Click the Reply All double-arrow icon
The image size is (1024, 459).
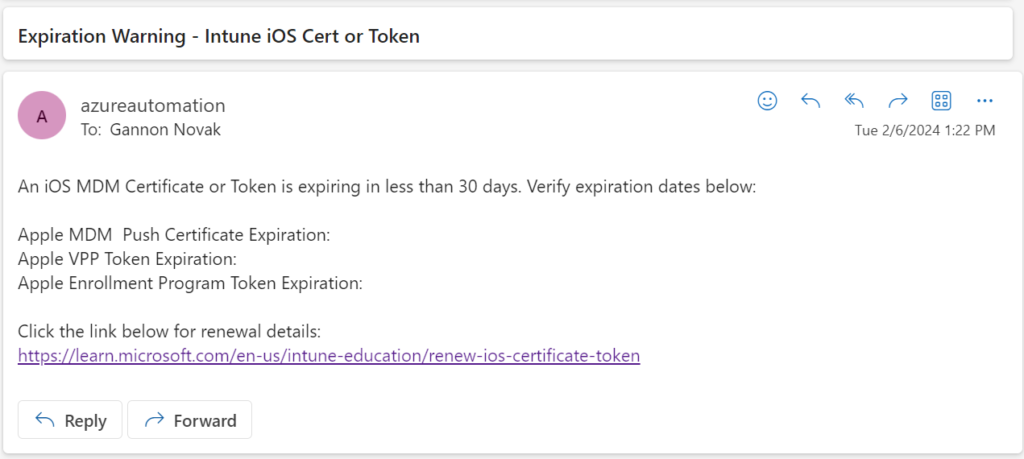(854, 100)
